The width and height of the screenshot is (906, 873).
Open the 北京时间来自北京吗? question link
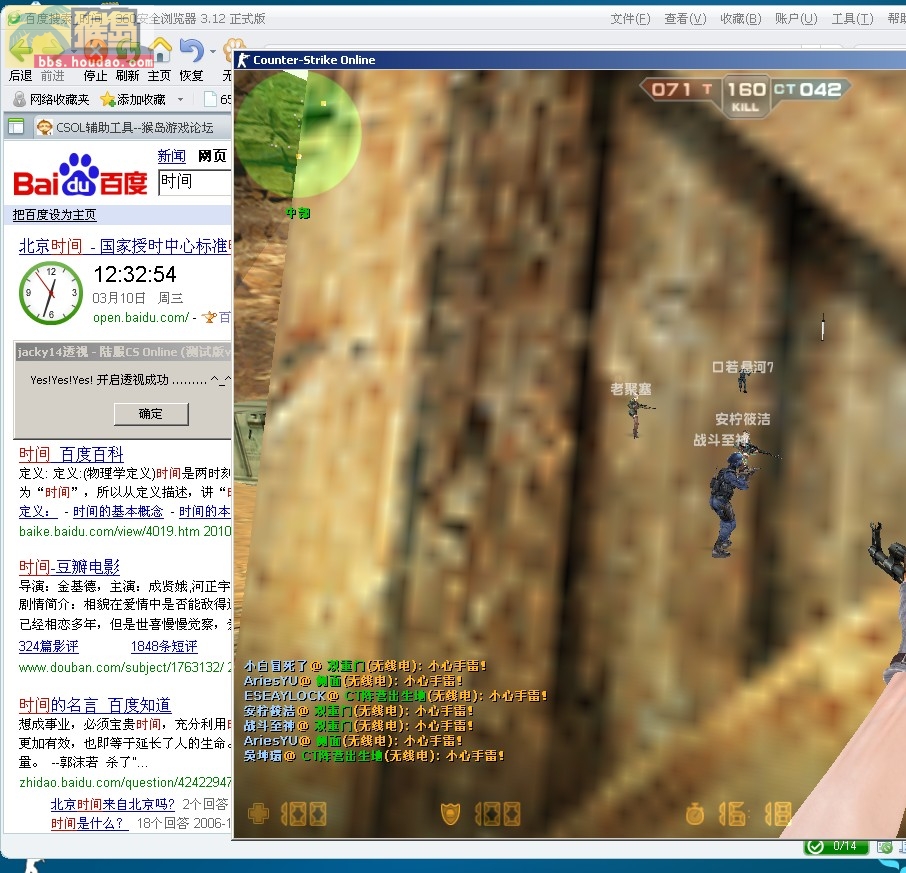click(113, 804)
